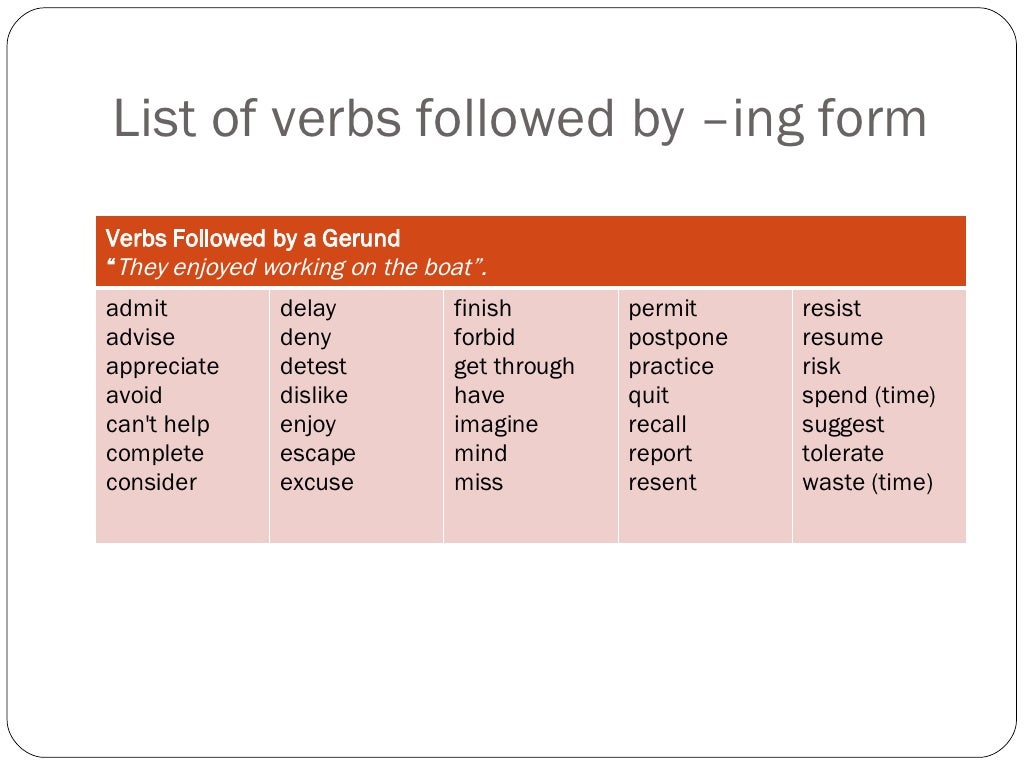
Task: Click the word 'detest'
Action: pyautogui.click(x=313, y=366)
